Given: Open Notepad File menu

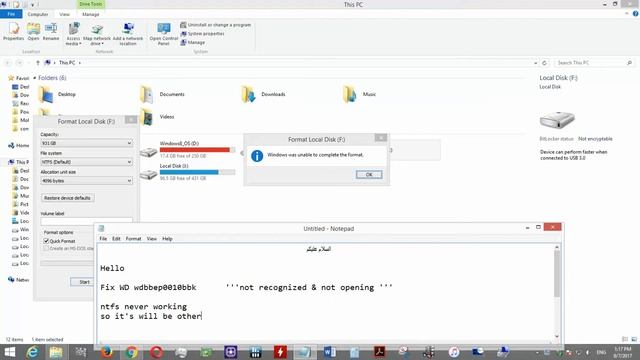Looking at the screenshot, I should coord(103,239).
